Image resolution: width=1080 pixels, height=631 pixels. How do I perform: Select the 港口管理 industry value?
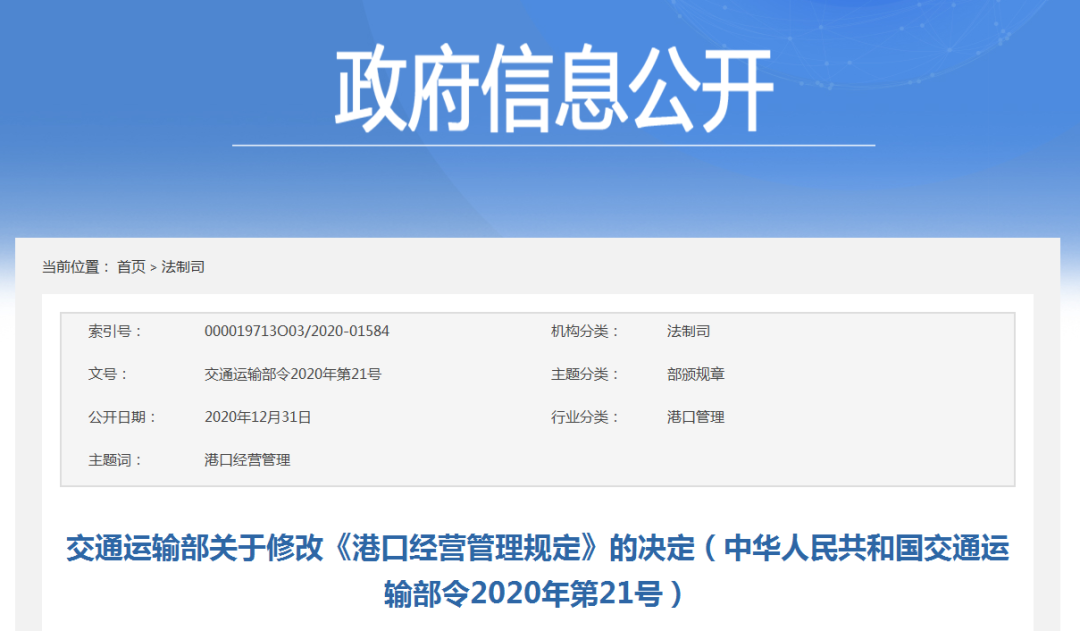point(695,417)
